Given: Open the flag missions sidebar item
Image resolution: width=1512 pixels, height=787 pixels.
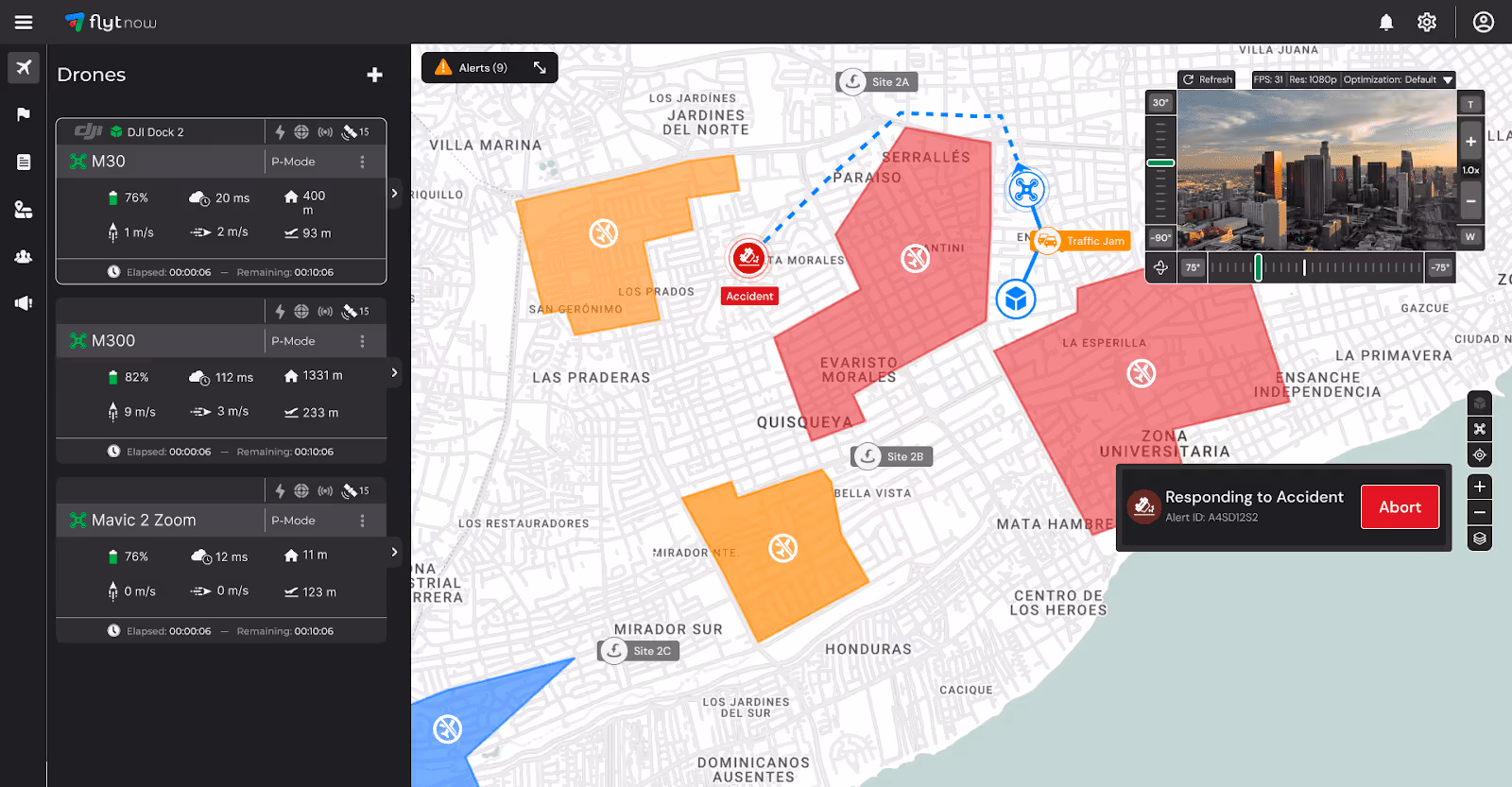Looking at the screenshot, I should pos(24,114).
